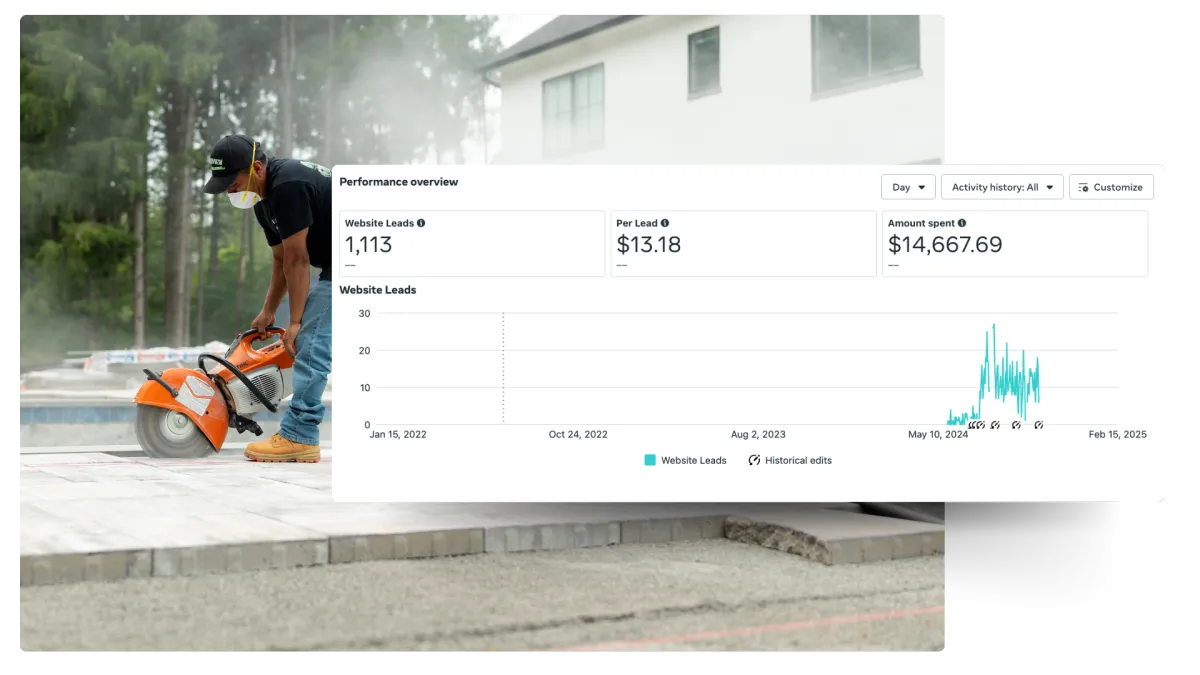Image resolution: width=1200 pixels, height=675 pixels.
Task: Click the Day dropdown arrow
Action: coord(921,187)
